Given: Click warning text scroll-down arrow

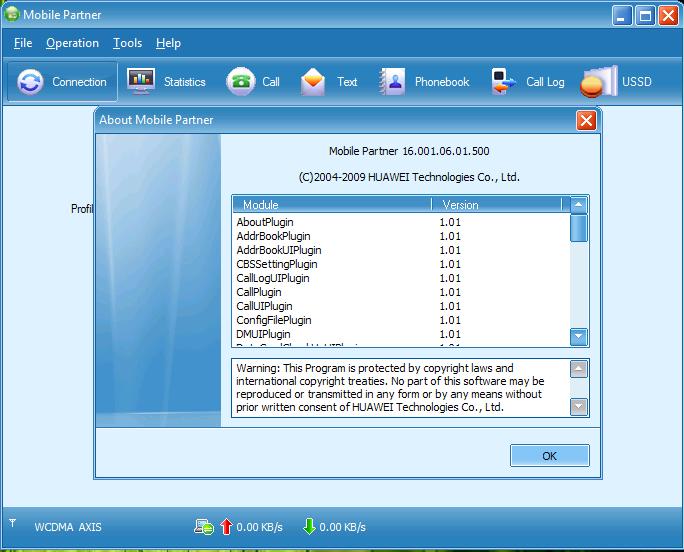Looking at the screenshot, I should 578,407.
